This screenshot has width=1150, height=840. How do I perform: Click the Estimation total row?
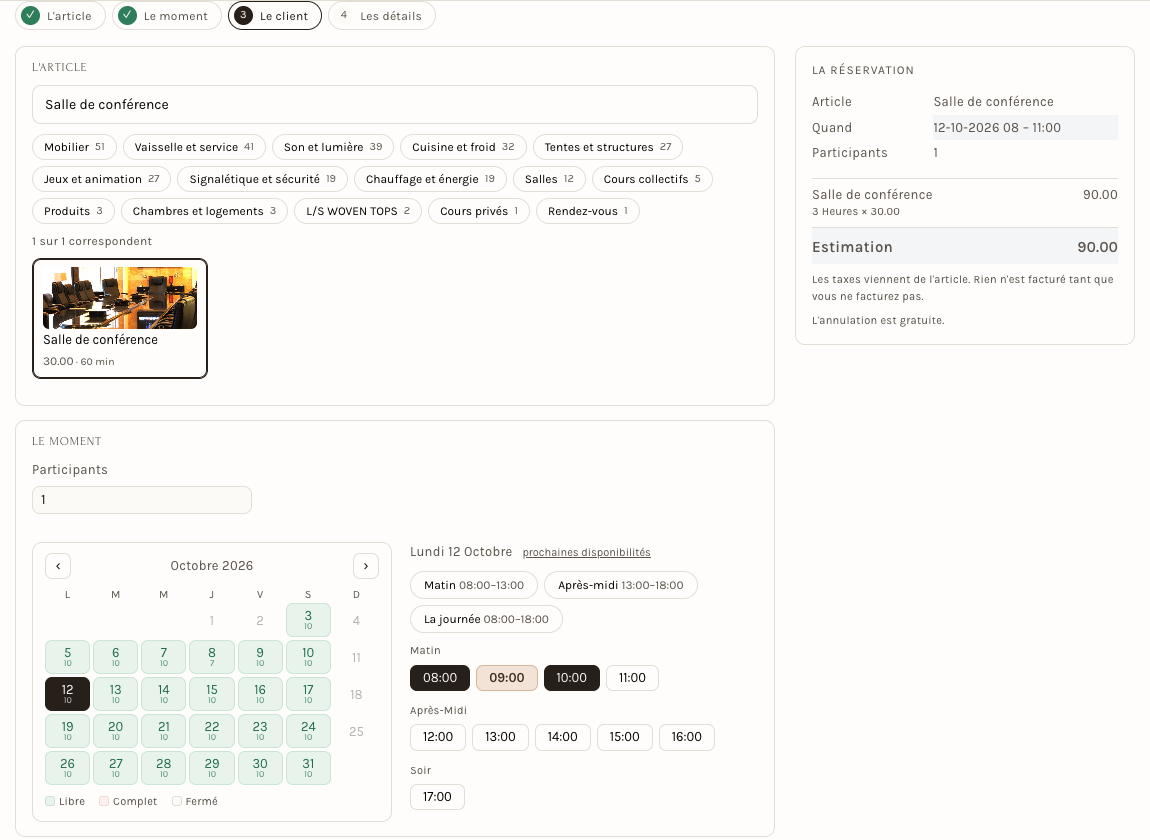(x=964, y=246)
